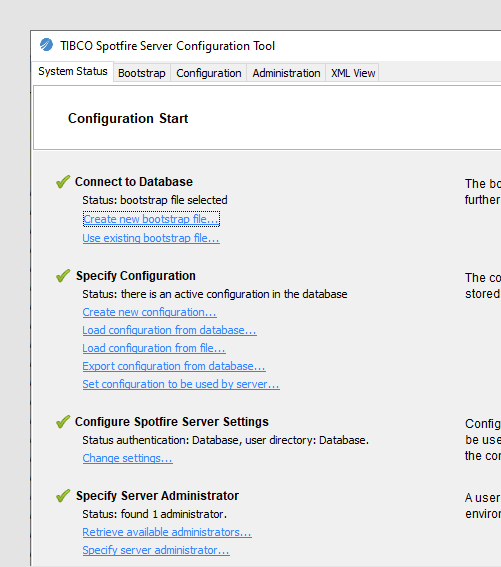
Task: Open Change settings link
Action: pyautogui.click(x=127, y=458)
